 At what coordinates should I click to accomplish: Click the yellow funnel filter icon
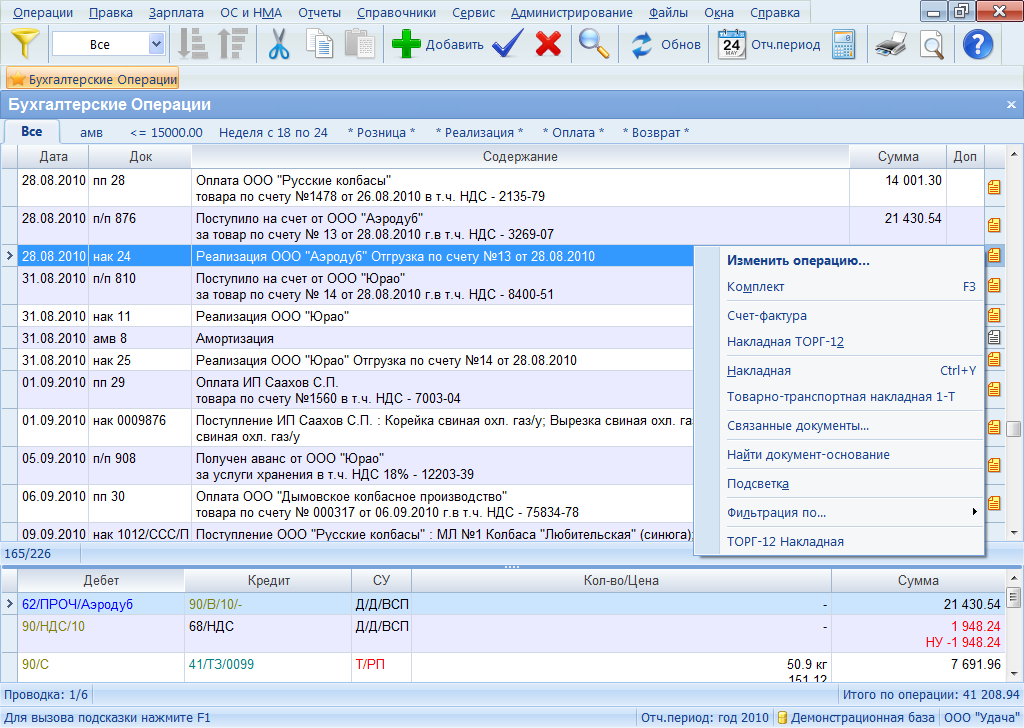pyautogui.click(x=25, y=44)
